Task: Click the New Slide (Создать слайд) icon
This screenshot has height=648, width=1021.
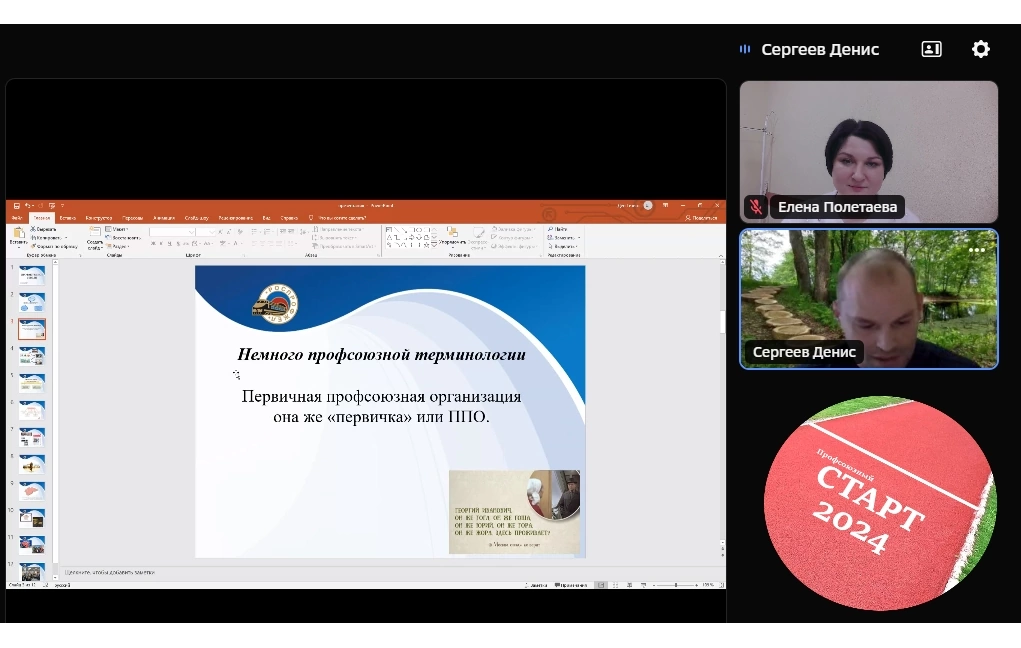Action: 95,233
